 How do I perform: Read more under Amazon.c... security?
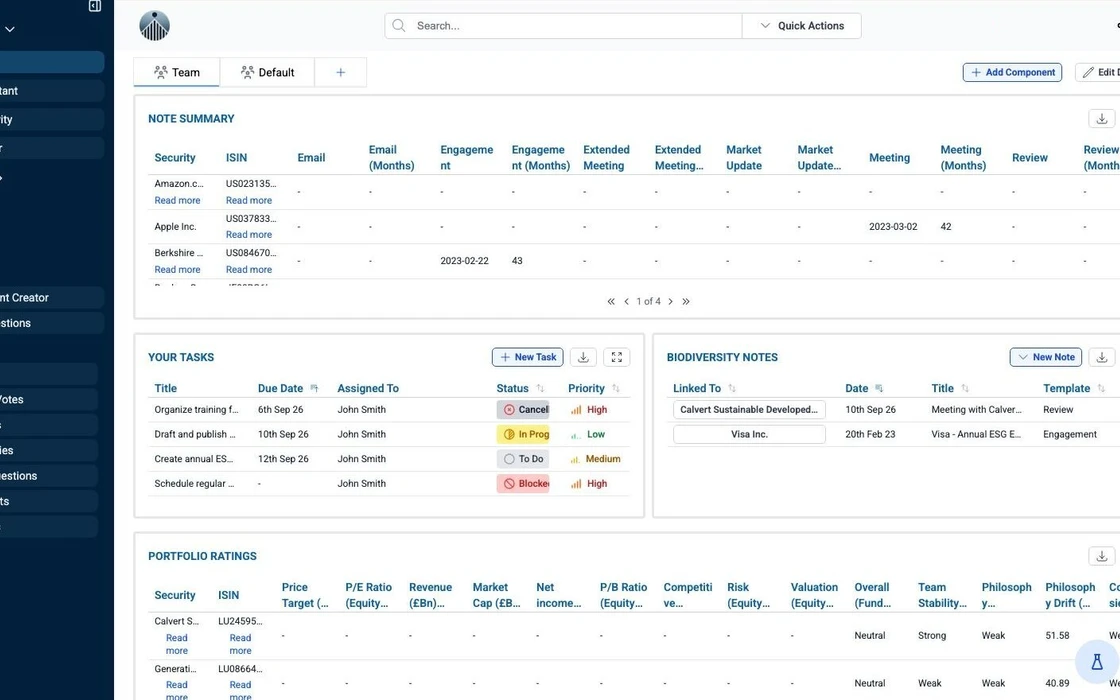coord(177,201)
